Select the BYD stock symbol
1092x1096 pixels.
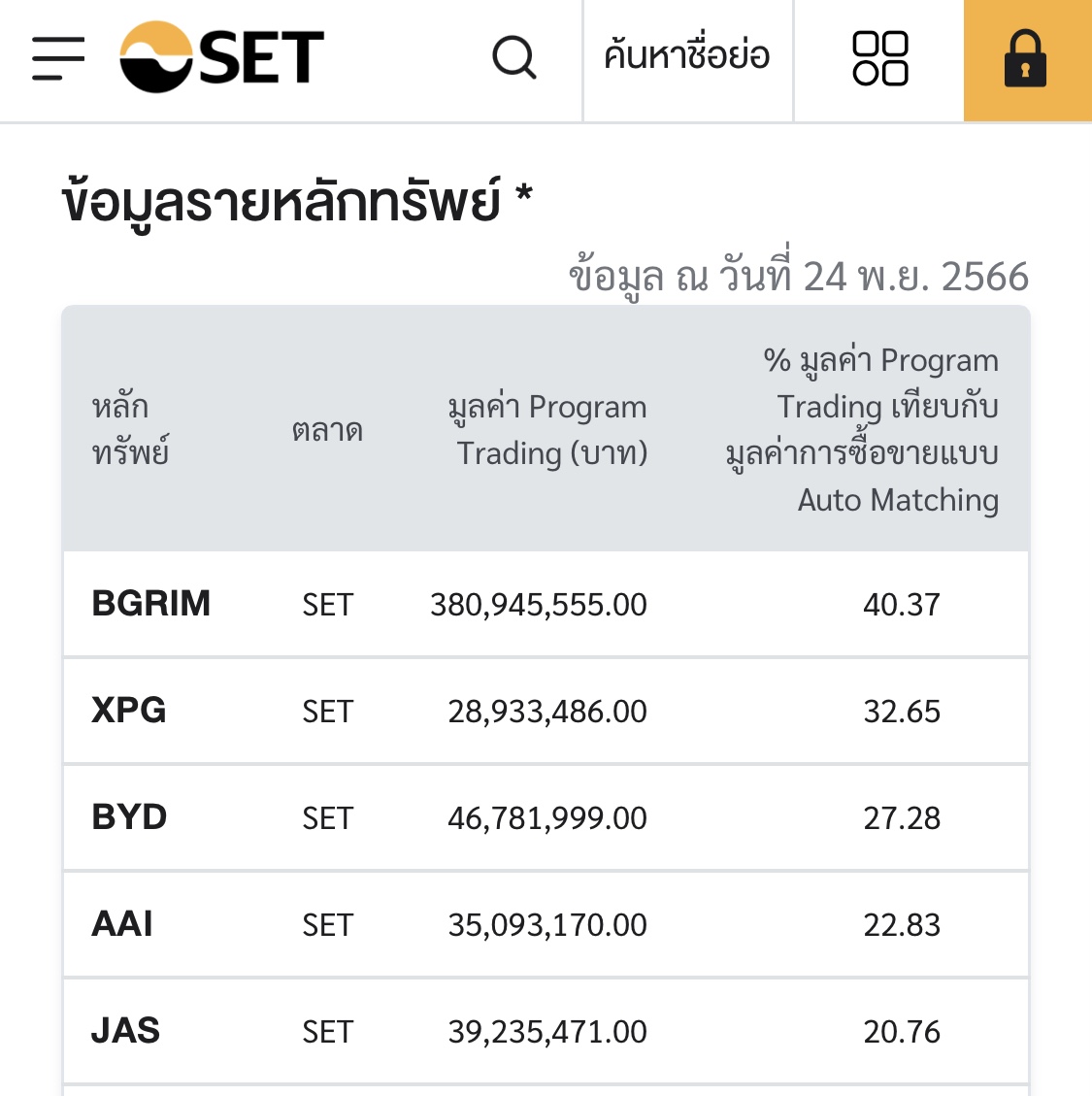pyautogui.click(x=129, y=817)
